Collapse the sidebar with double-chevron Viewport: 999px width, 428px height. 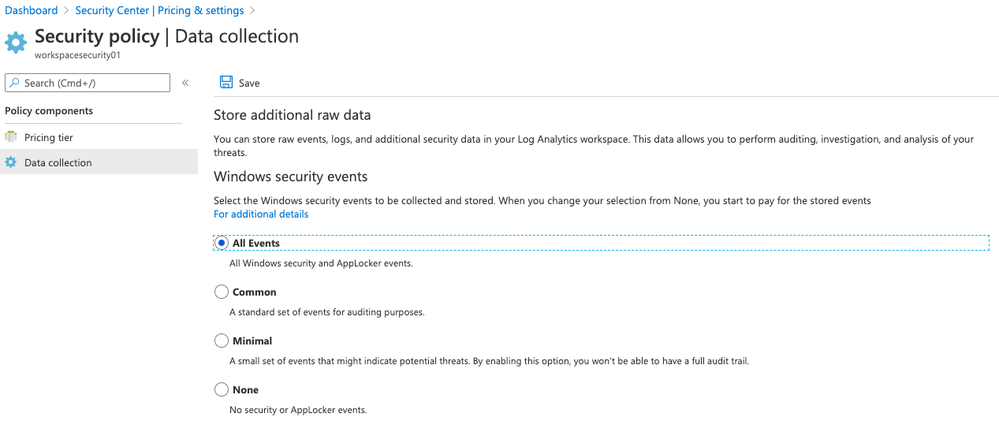tap(185, 83)
